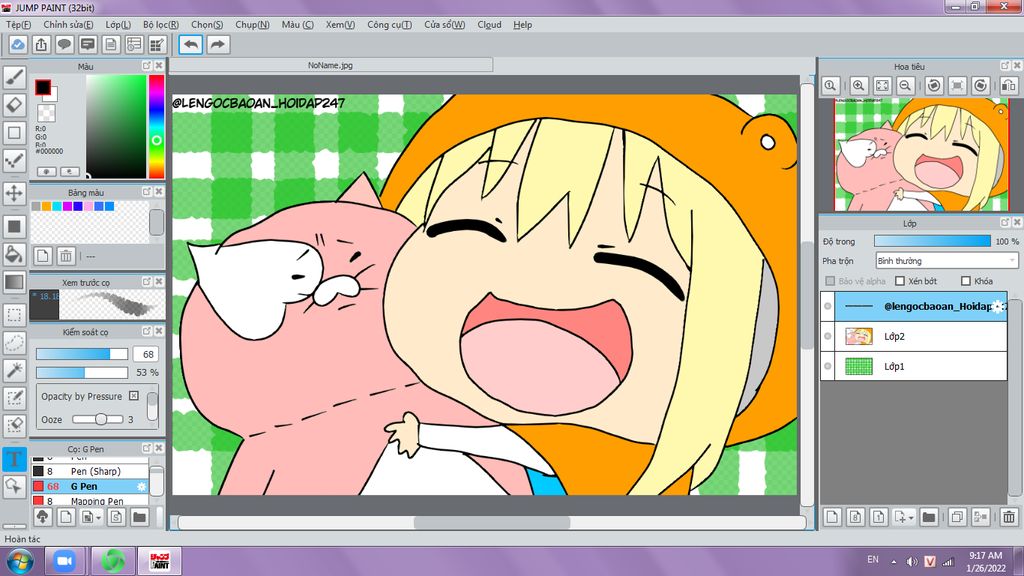Click the Undo arrow button
This screenshot has width=1024, height=576.
point(191,44)
